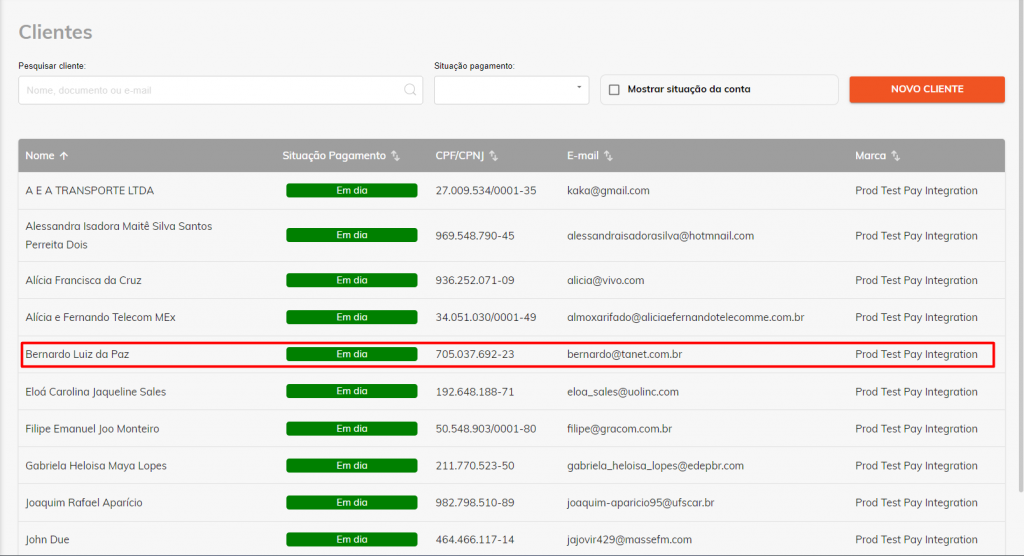Click CPF 705.037.692-23
The image size is (1024, 556).
pos(475,354)
